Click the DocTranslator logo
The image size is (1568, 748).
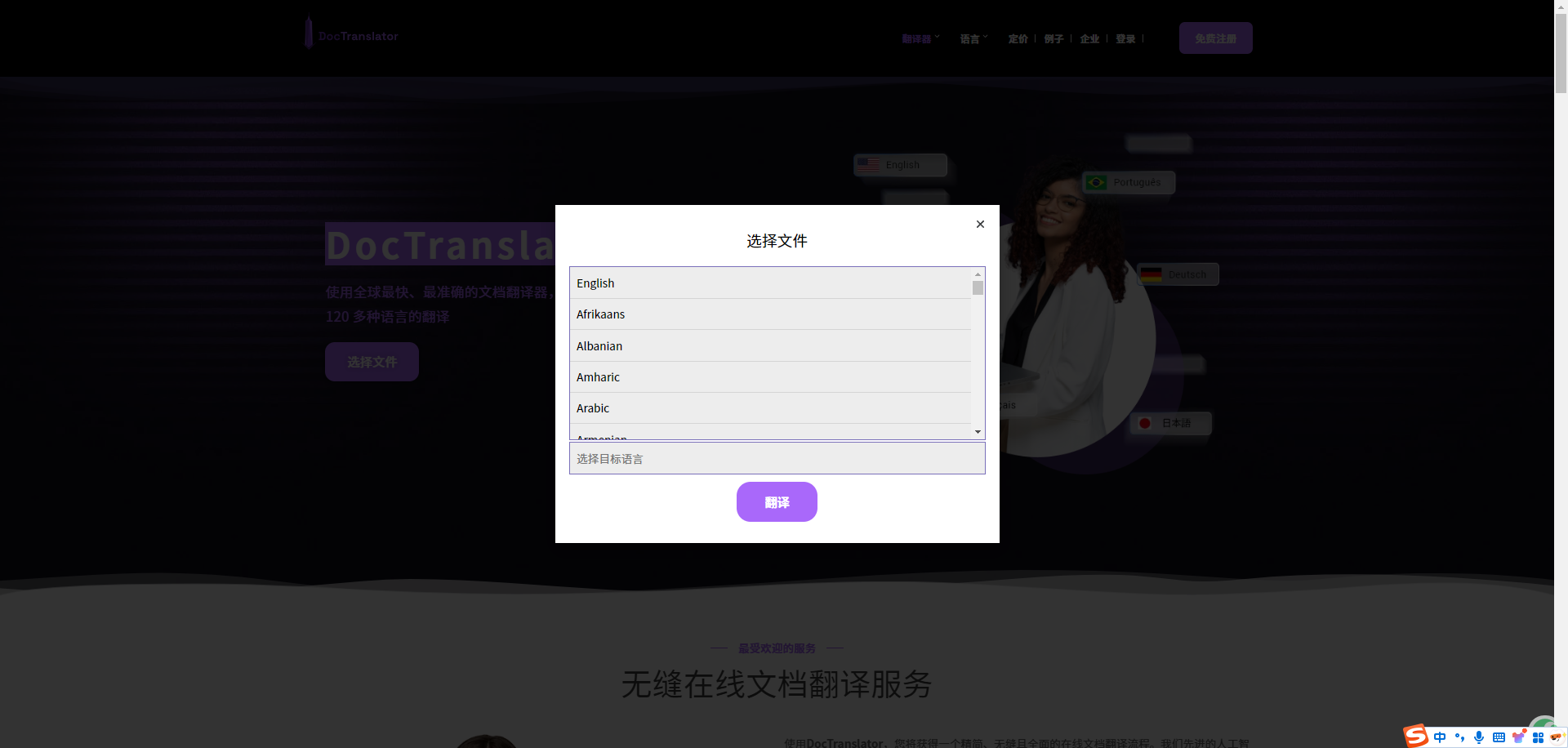tap(351, 34)
